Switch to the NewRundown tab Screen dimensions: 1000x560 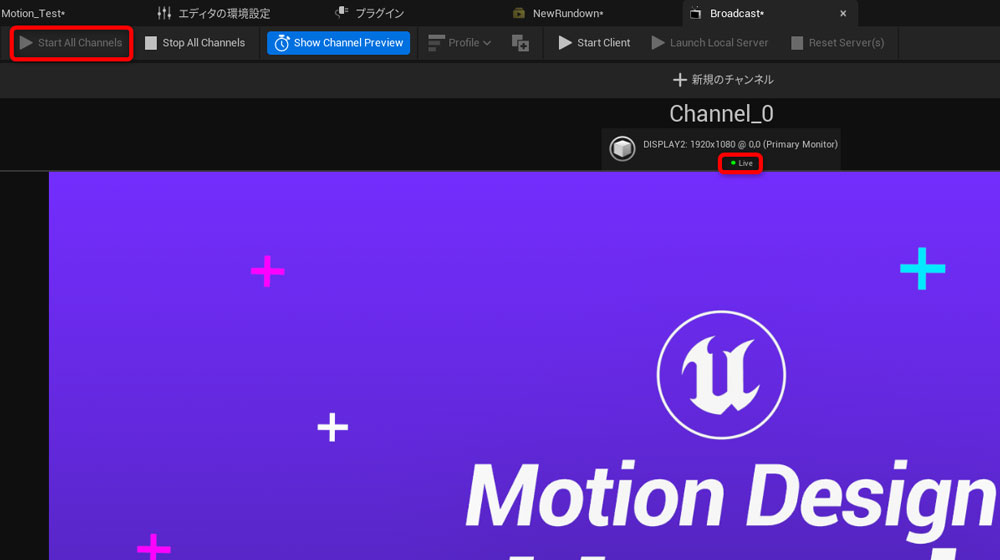click(559, 13)
